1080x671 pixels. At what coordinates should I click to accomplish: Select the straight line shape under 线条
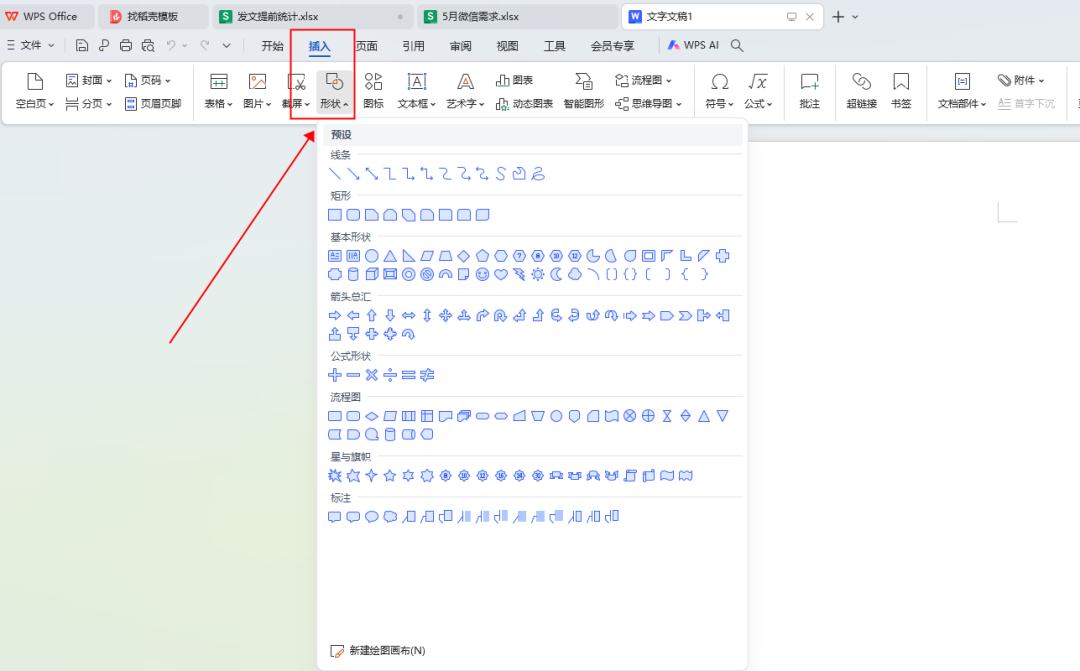[x=335, y=174]
